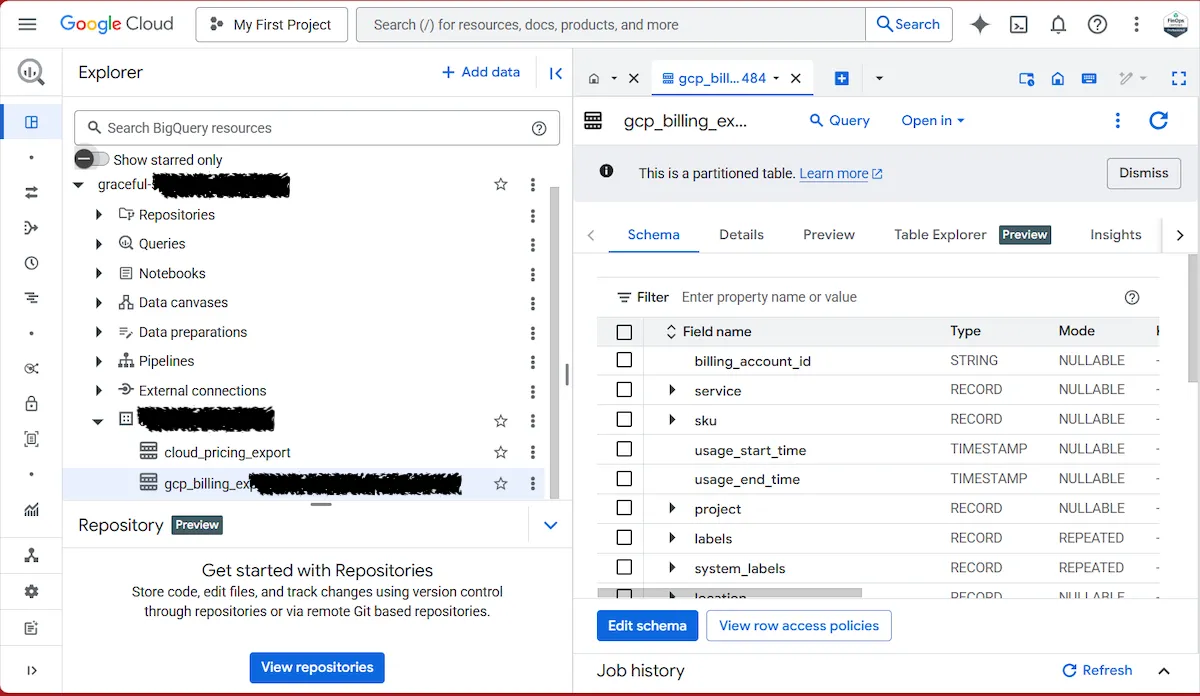Click the BigQuery logo in the sidebar
The height and width of the screenshot is (696, 1200).
coord(31,72)
